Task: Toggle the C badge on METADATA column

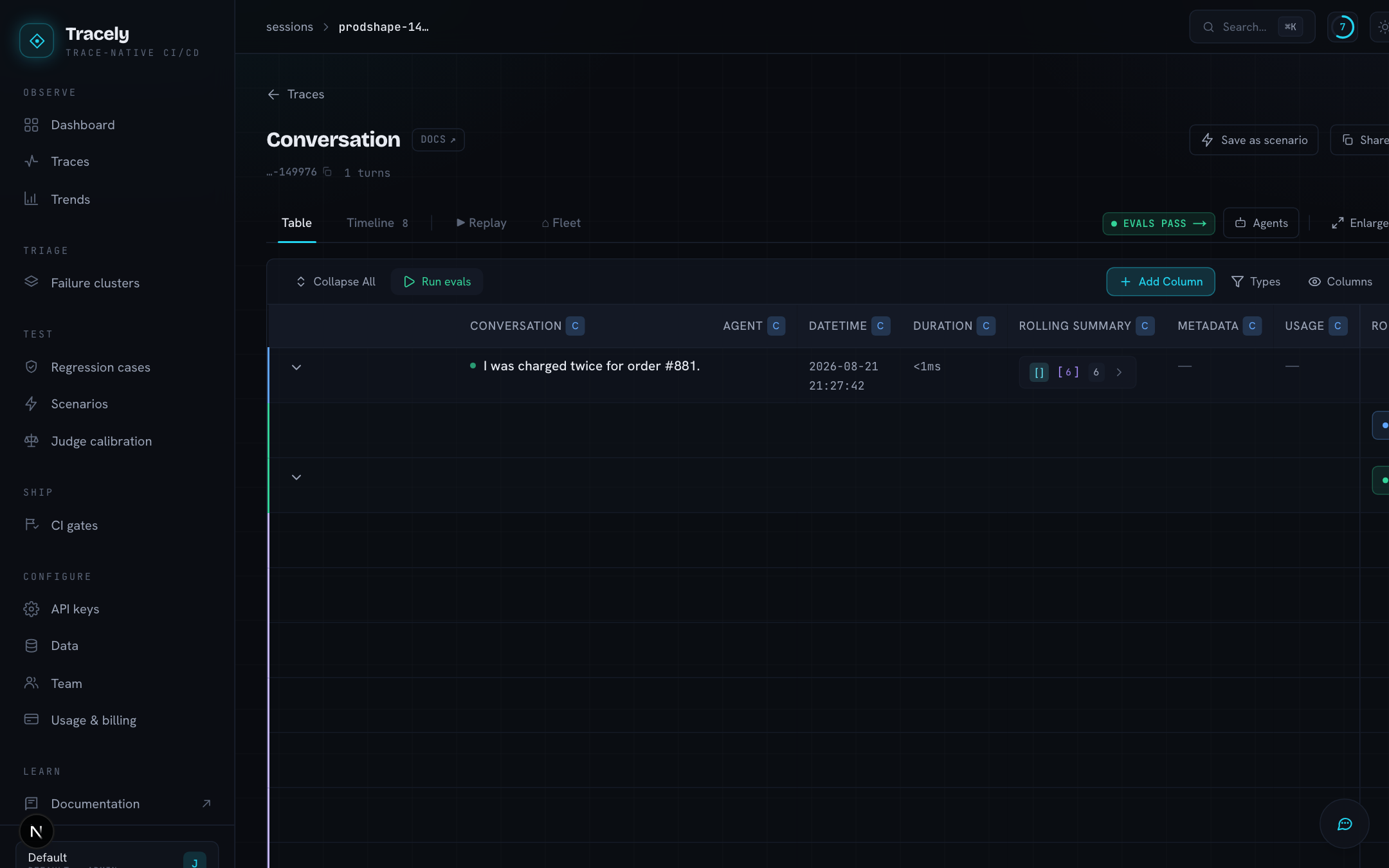Action: click(1252, 326)
